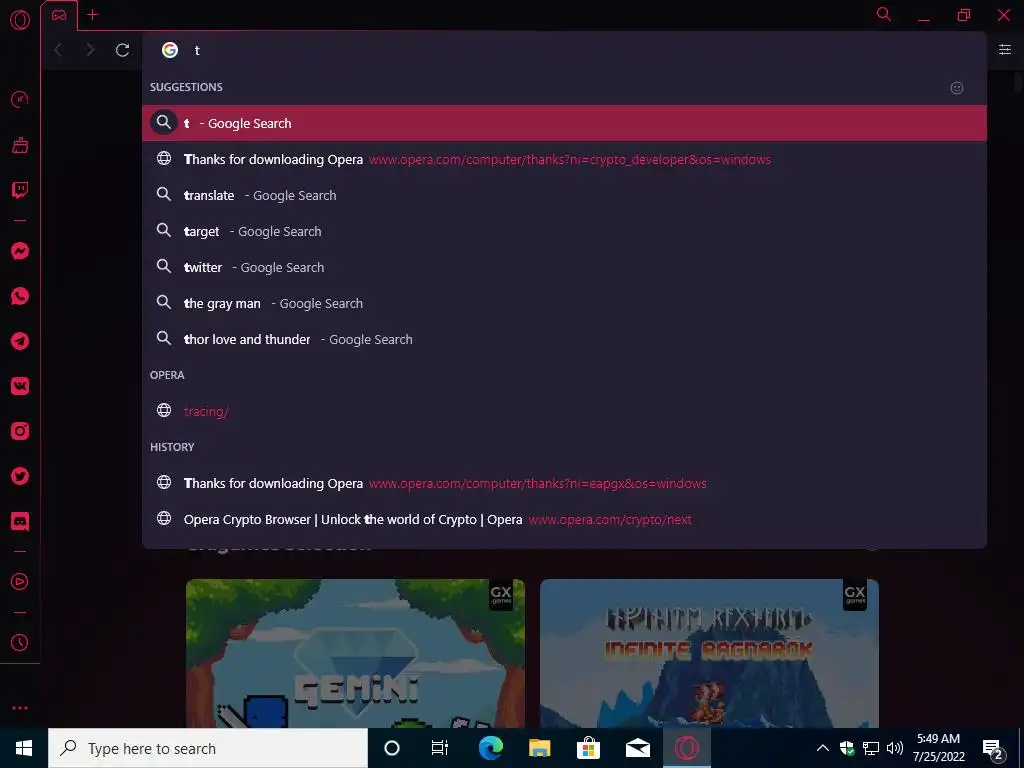Select 'thor love and thunder' suggestion
The height and width of the screenshot is (768, 1024).
[564, 339]
